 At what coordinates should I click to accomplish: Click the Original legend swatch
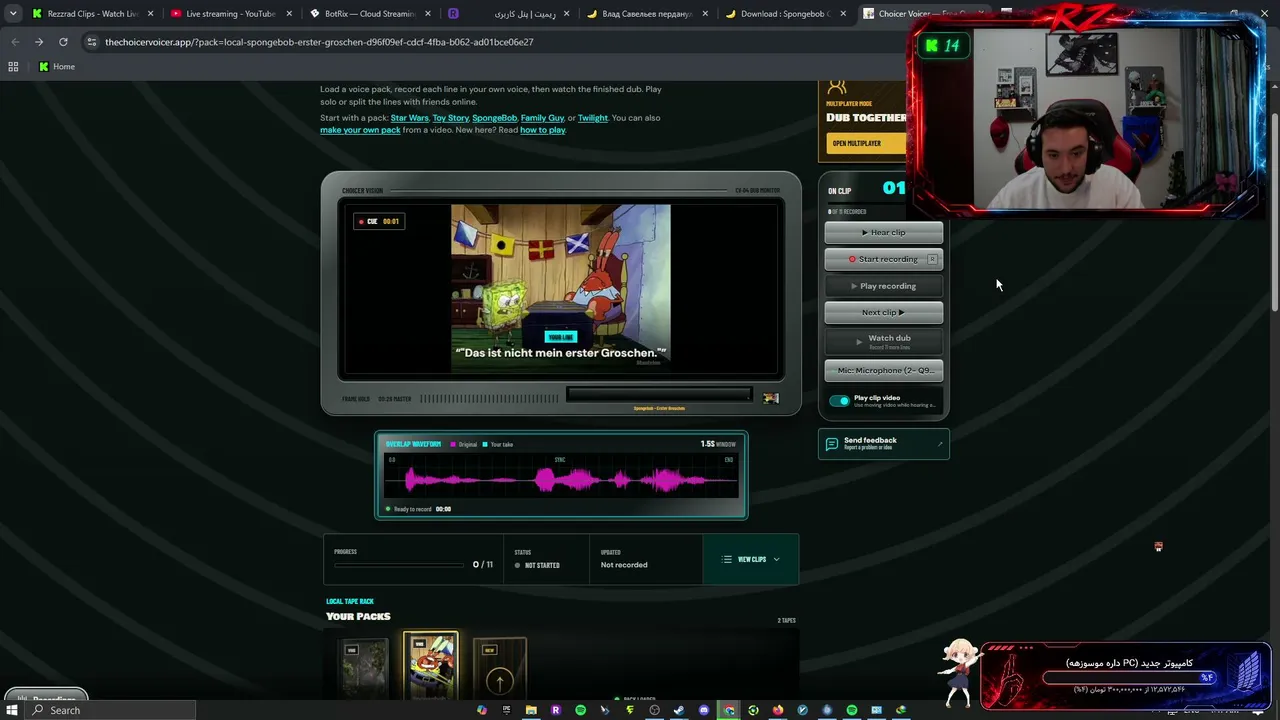[x=453, y=444]
